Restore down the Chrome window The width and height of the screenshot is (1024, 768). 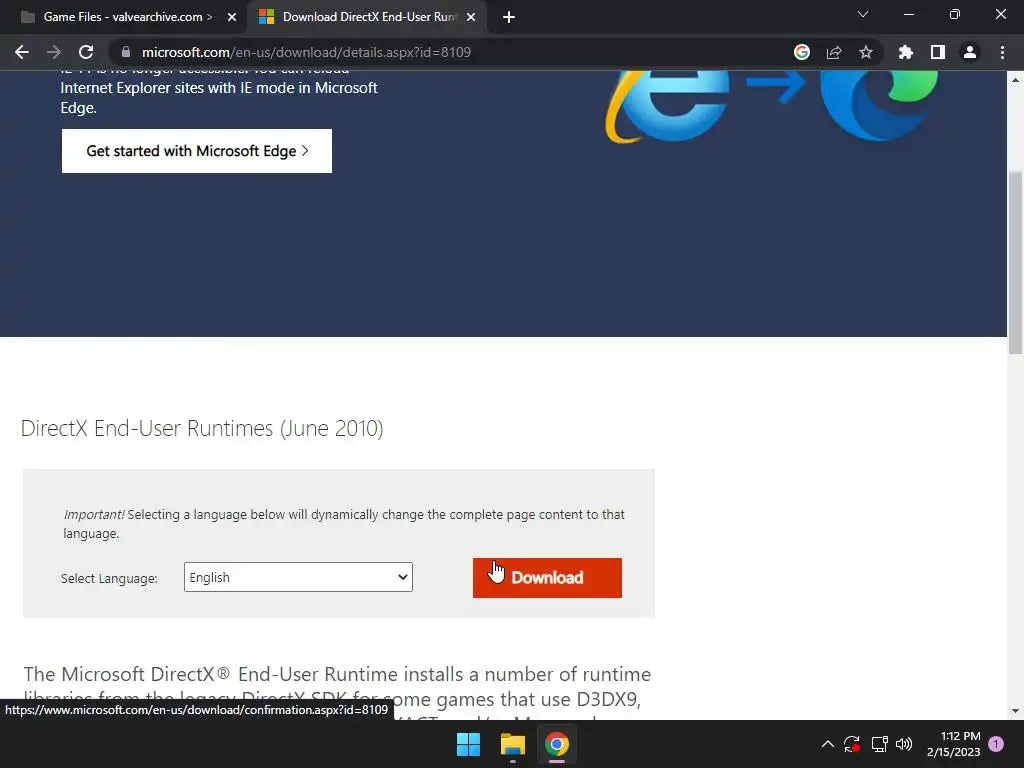click(x=954, y=14)
